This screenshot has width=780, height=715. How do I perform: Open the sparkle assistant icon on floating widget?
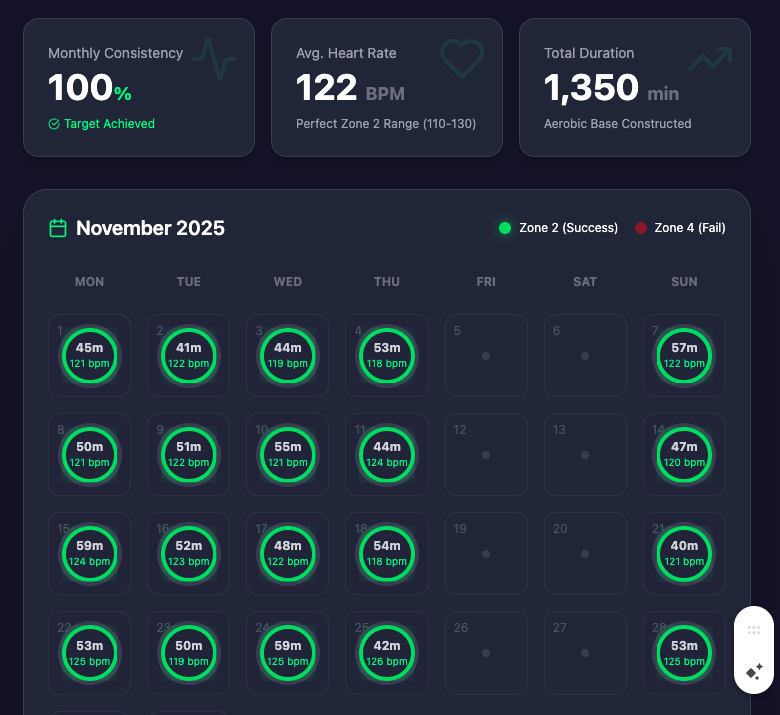[754, 672]
